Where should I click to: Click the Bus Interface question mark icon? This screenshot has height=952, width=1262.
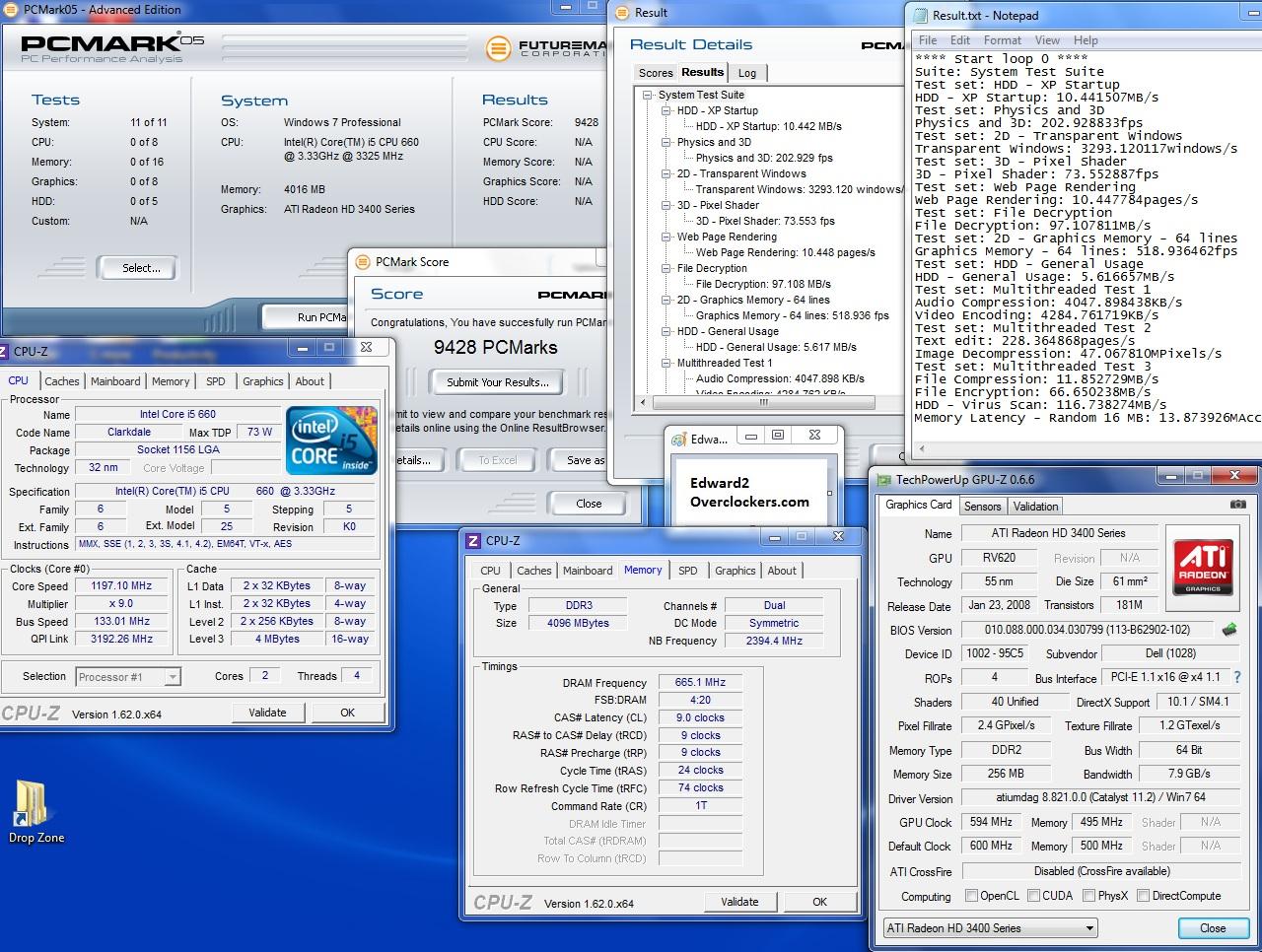point(1237,677)
